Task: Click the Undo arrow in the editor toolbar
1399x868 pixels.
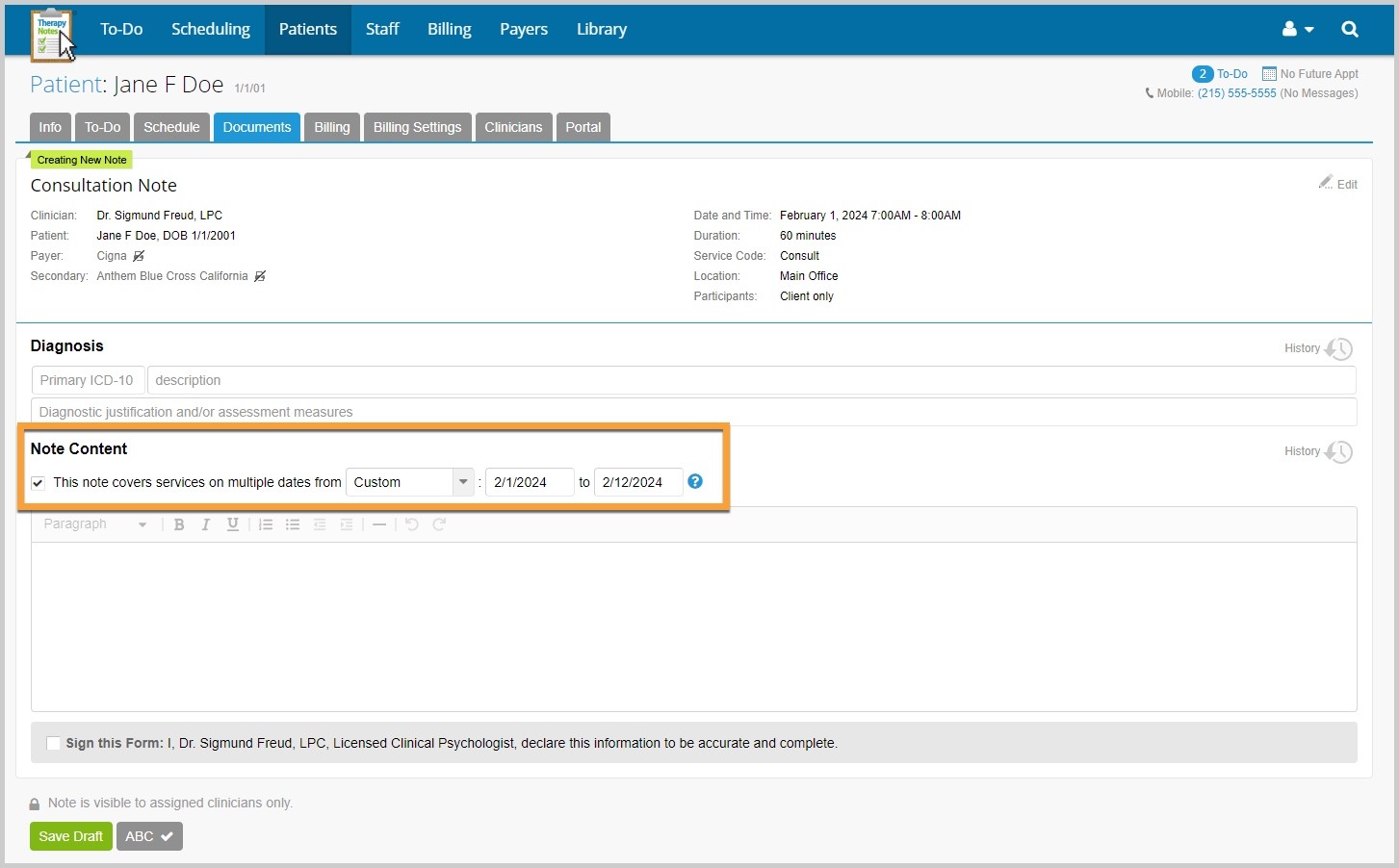Action: (x=412, y=524)
